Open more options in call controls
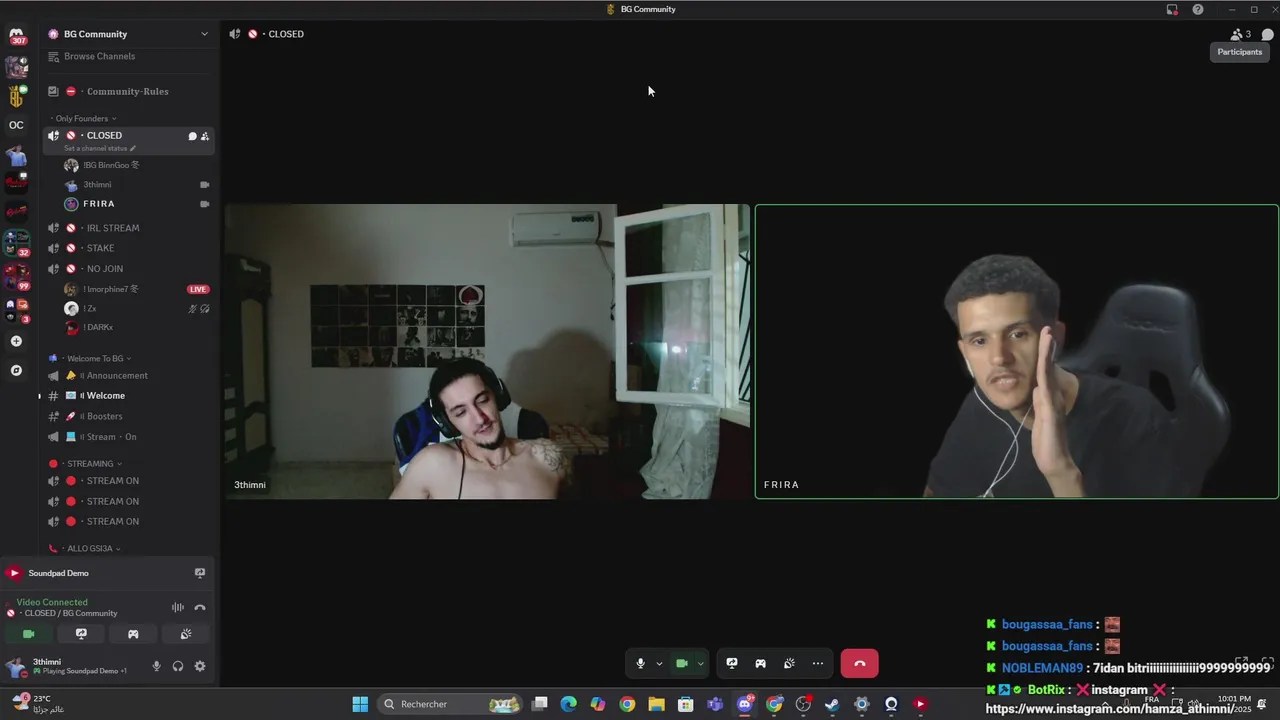Viewport: 1280px width, 720px height. pos(818,663)
